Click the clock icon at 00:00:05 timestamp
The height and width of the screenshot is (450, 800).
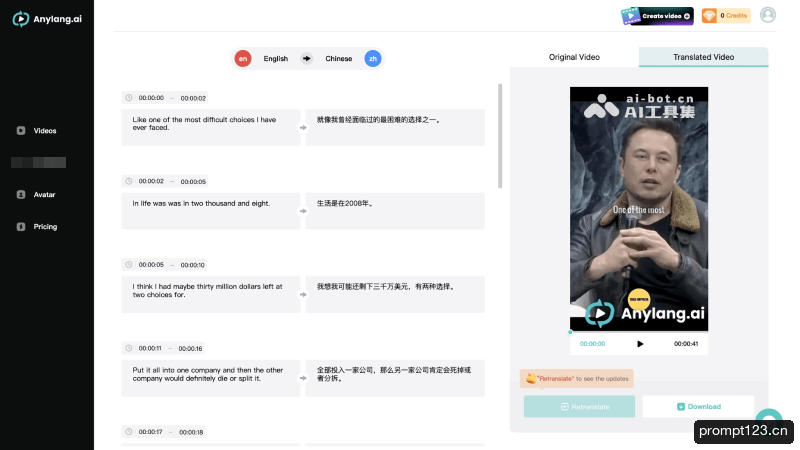pos(129,265)
